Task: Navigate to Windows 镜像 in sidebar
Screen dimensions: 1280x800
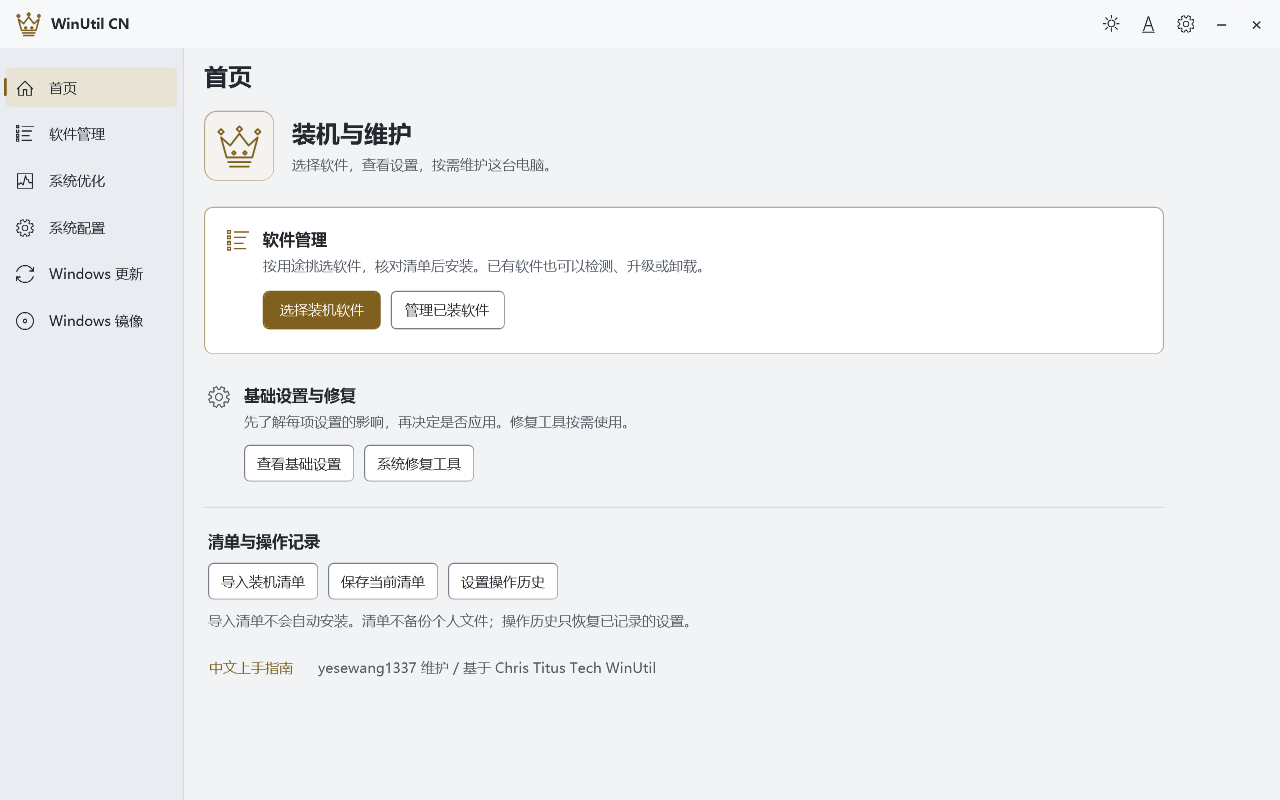Action: (x=91, y=321)
